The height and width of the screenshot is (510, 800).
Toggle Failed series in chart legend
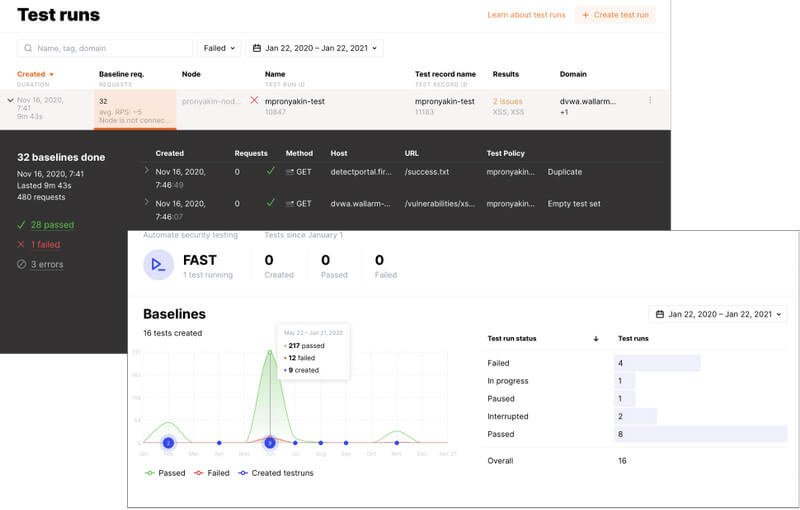pos(212,473)
